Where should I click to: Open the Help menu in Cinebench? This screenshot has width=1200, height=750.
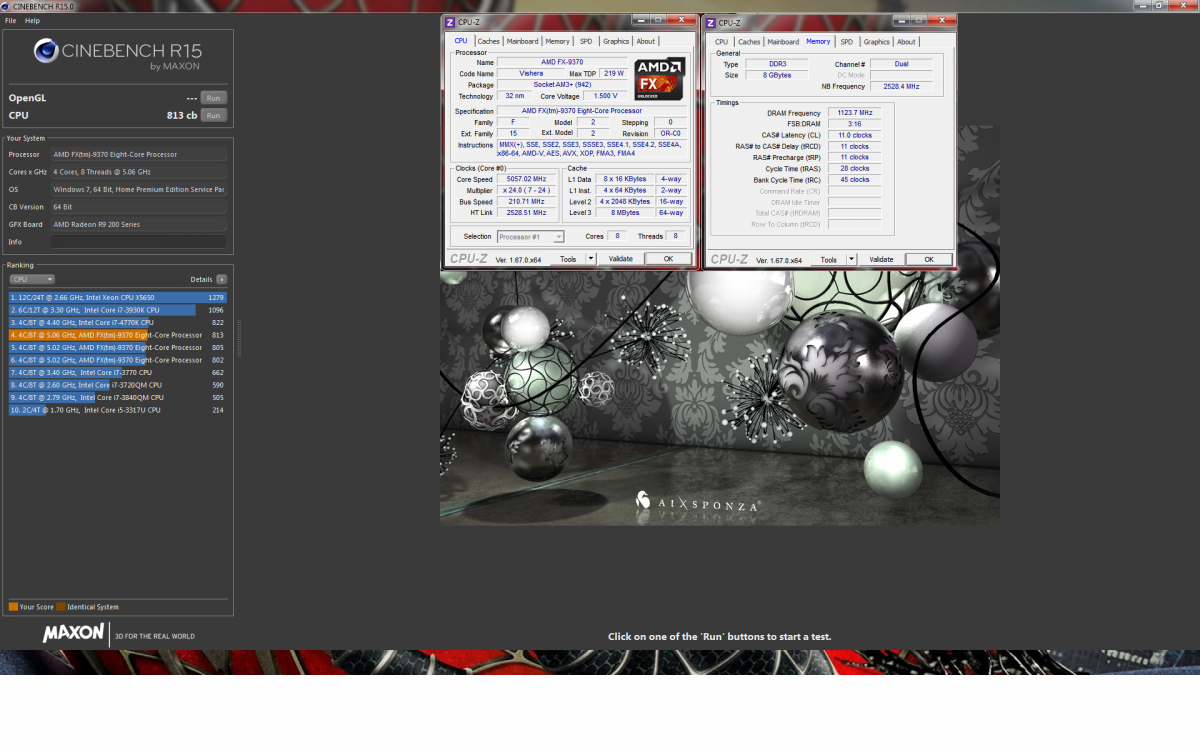[x=33, y=20]
